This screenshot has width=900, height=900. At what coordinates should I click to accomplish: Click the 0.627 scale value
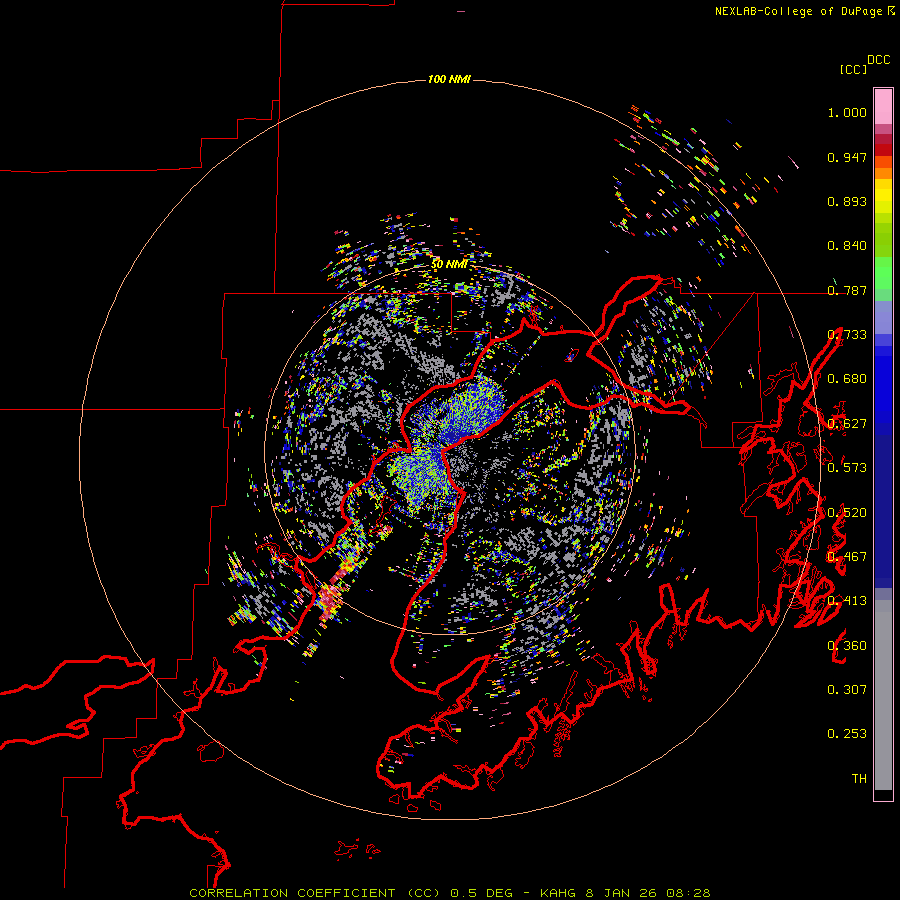click(x=847, y=424)
